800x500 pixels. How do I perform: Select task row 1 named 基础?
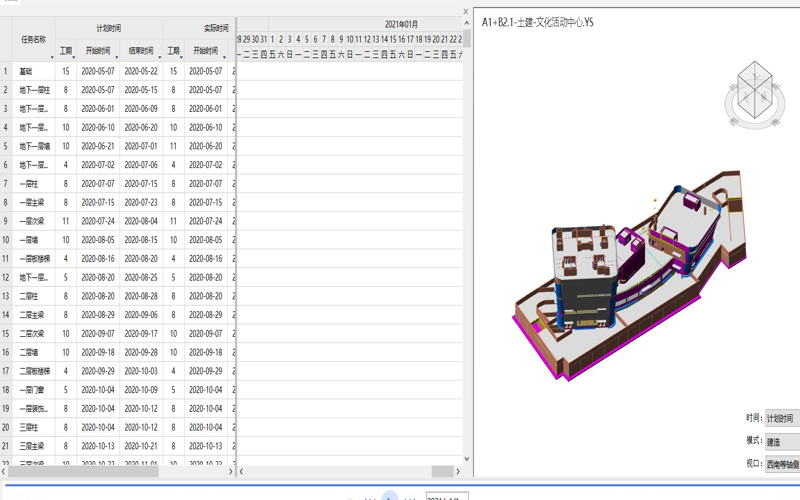point(26,71)
